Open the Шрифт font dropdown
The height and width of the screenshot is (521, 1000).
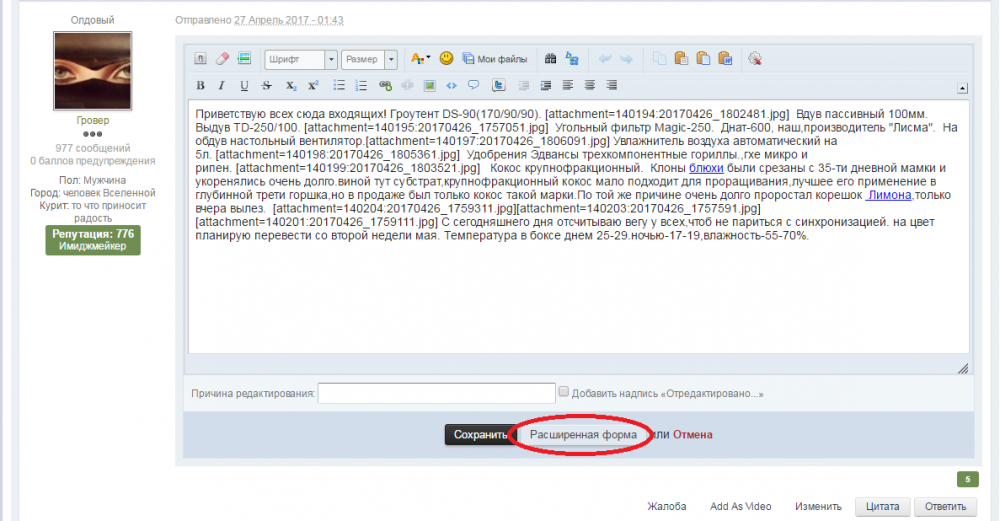pyautogui.click(x=300, y=59)
